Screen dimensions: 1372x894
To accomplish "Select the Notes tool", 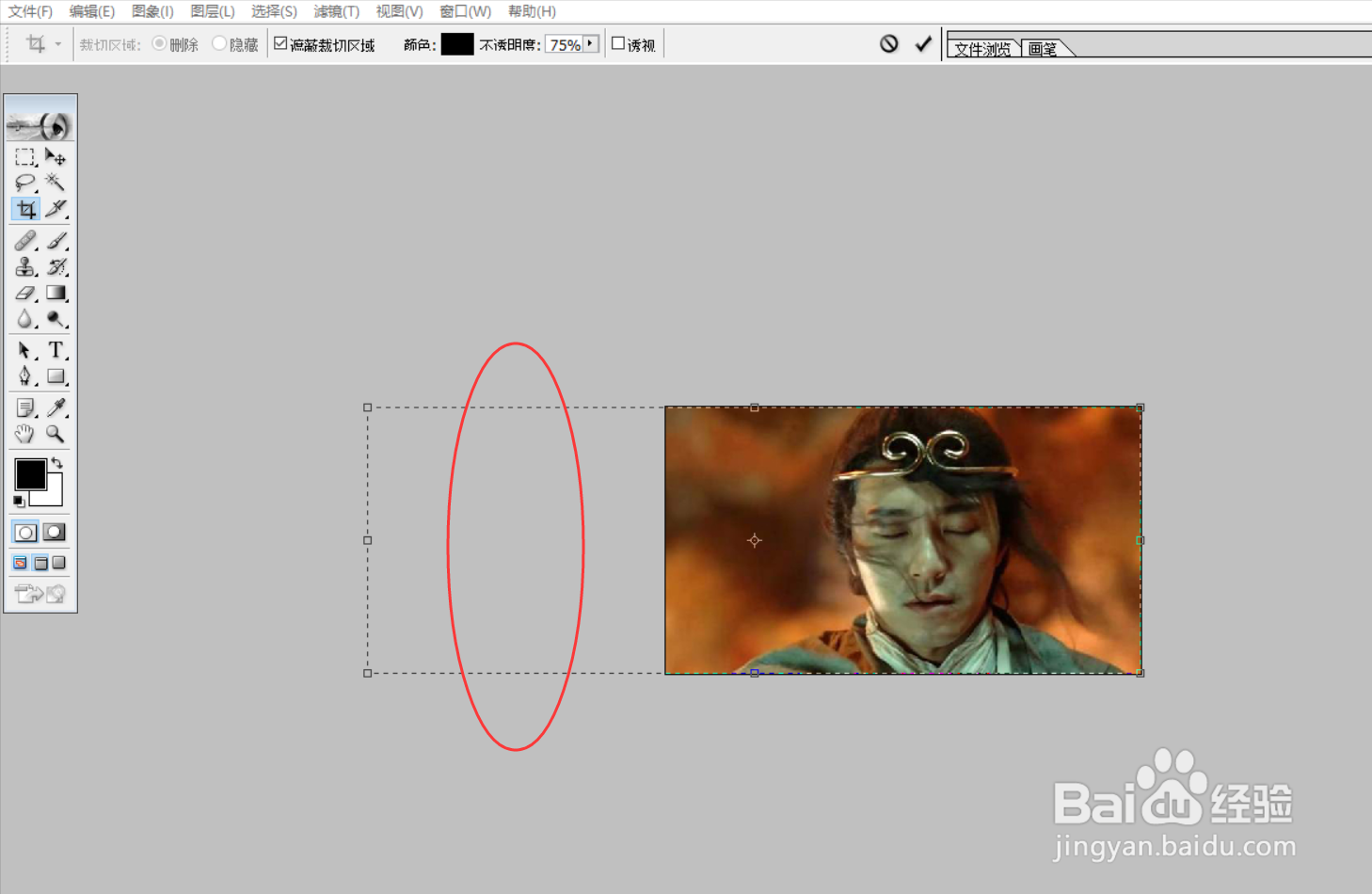I will [25, 407].
